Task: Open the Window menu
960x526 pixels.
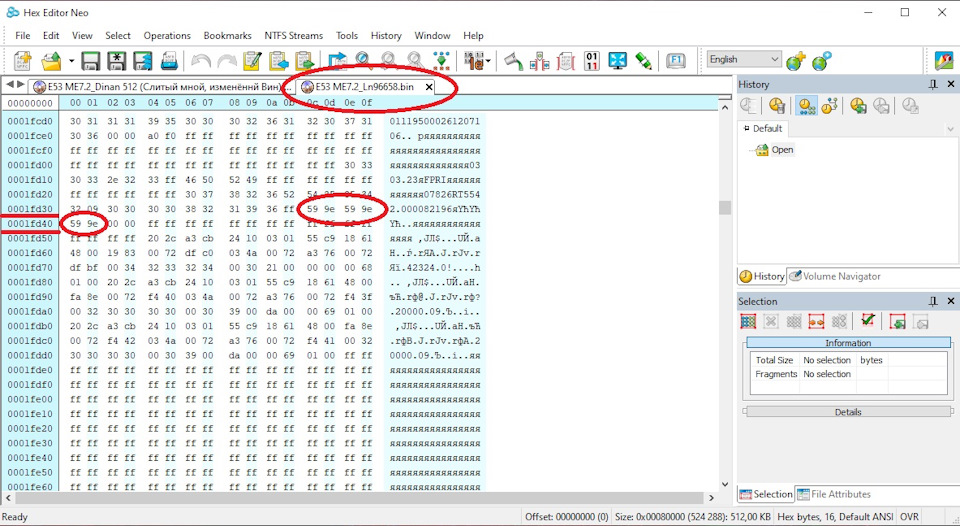Action: [x=432, y=36]
